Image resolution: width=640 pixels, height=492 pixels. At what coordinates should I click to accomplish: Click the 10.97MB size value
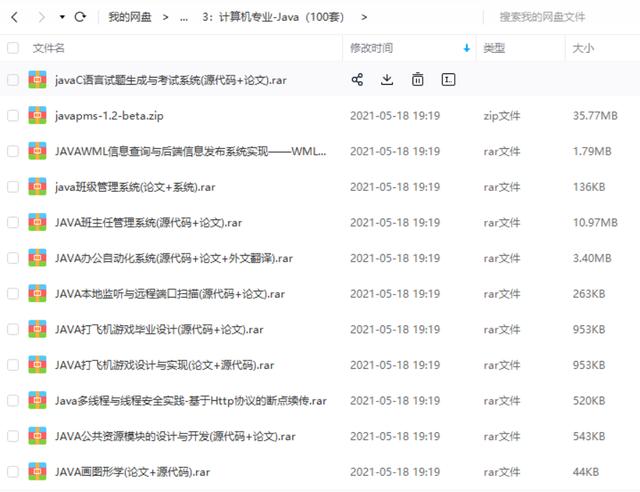pyautogui.click(x=595, y=223)
